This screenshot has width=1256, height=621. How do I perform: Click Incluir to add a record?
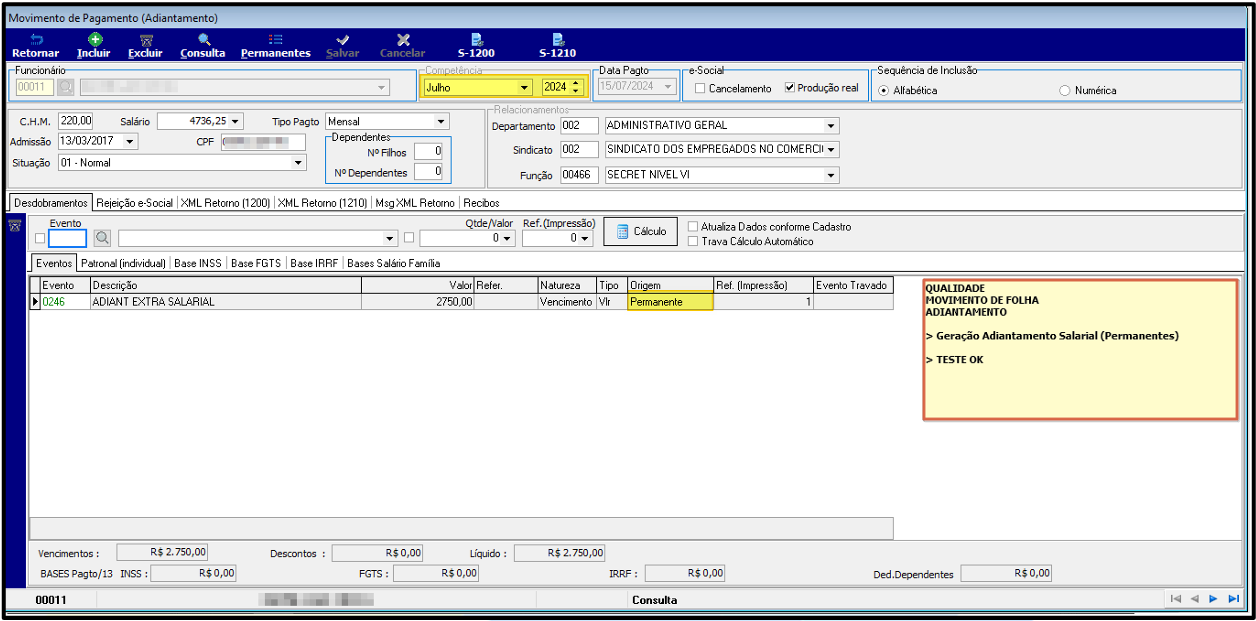click(x=94, y=46)
